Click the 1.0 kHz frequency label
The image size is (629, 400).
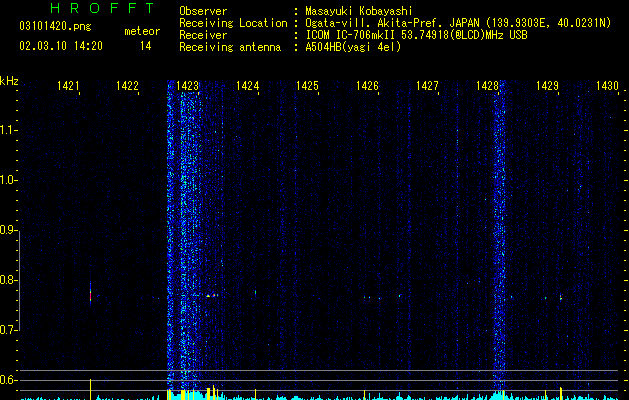pos(8,180)
